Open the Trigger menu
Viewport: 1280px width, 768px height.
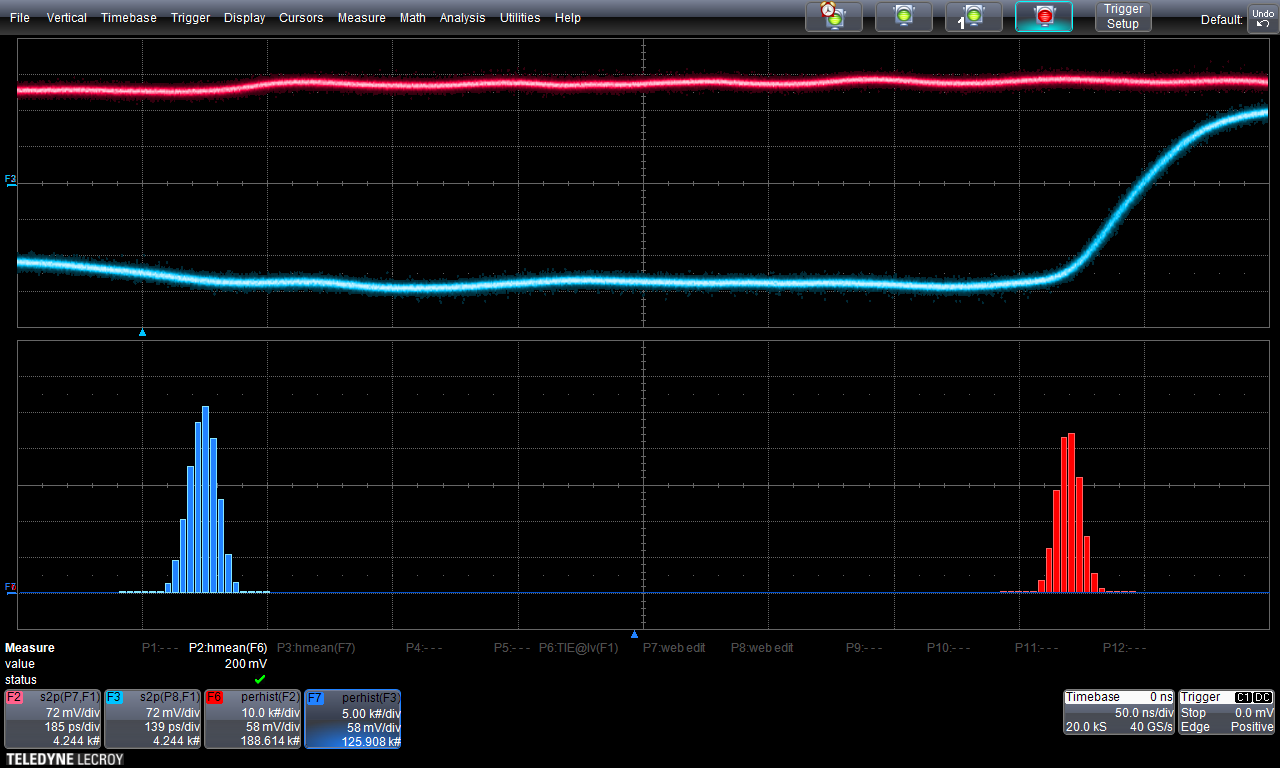point(190,18)
